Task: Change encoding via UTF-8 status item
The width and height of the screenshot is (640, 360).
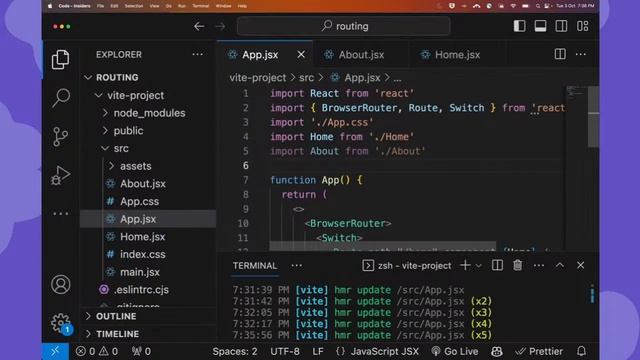Action: click(285, 351)
